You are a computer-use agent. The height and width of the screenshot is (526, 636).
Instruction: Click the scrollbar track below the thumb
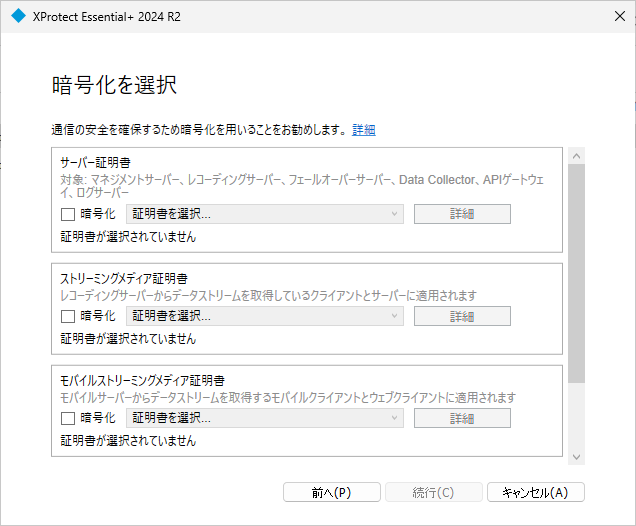[576, 416]
